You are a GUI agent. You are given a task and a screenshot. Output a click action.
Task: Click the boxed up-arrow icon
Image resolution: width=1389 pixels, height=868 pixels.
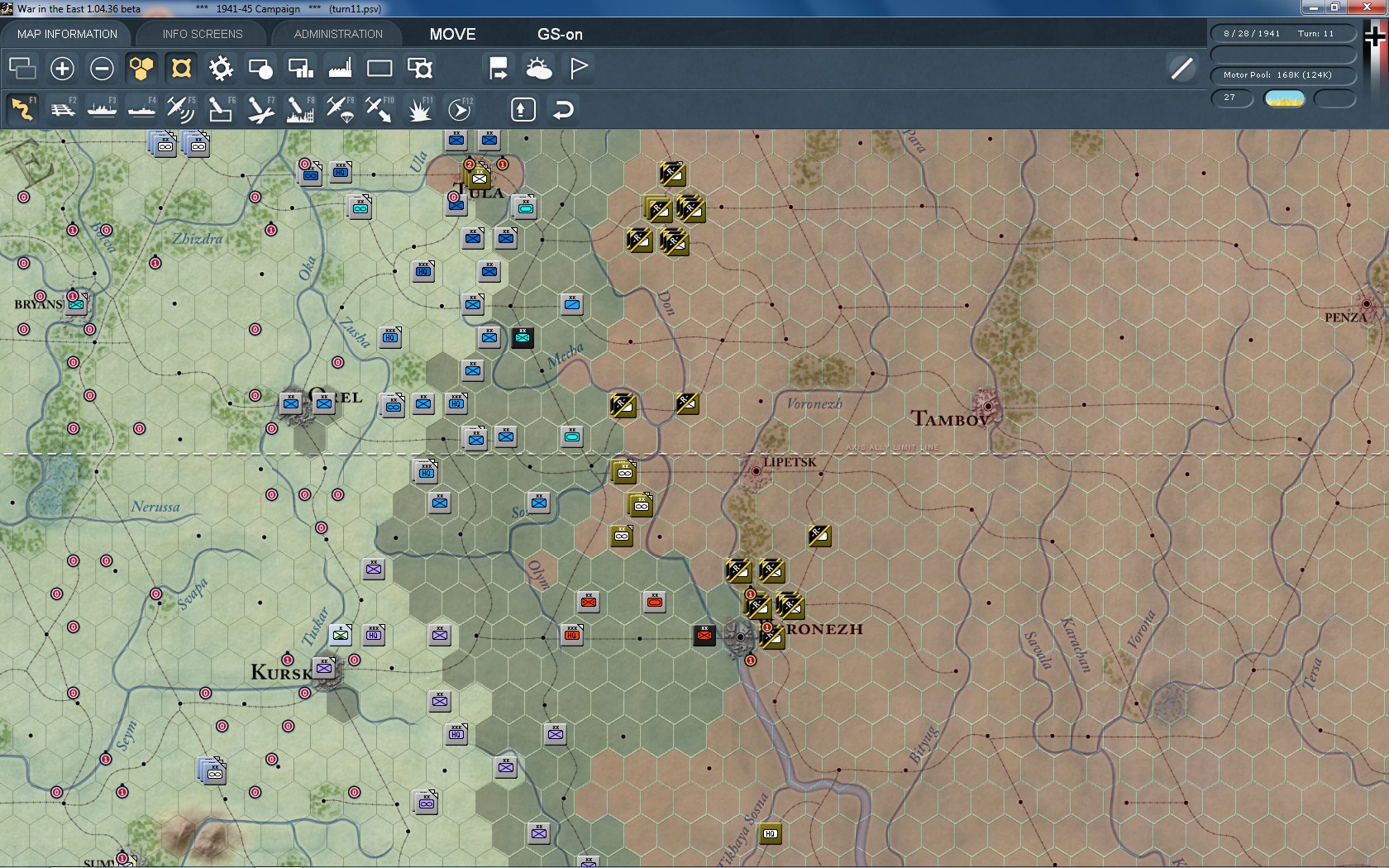pos(523,109)
